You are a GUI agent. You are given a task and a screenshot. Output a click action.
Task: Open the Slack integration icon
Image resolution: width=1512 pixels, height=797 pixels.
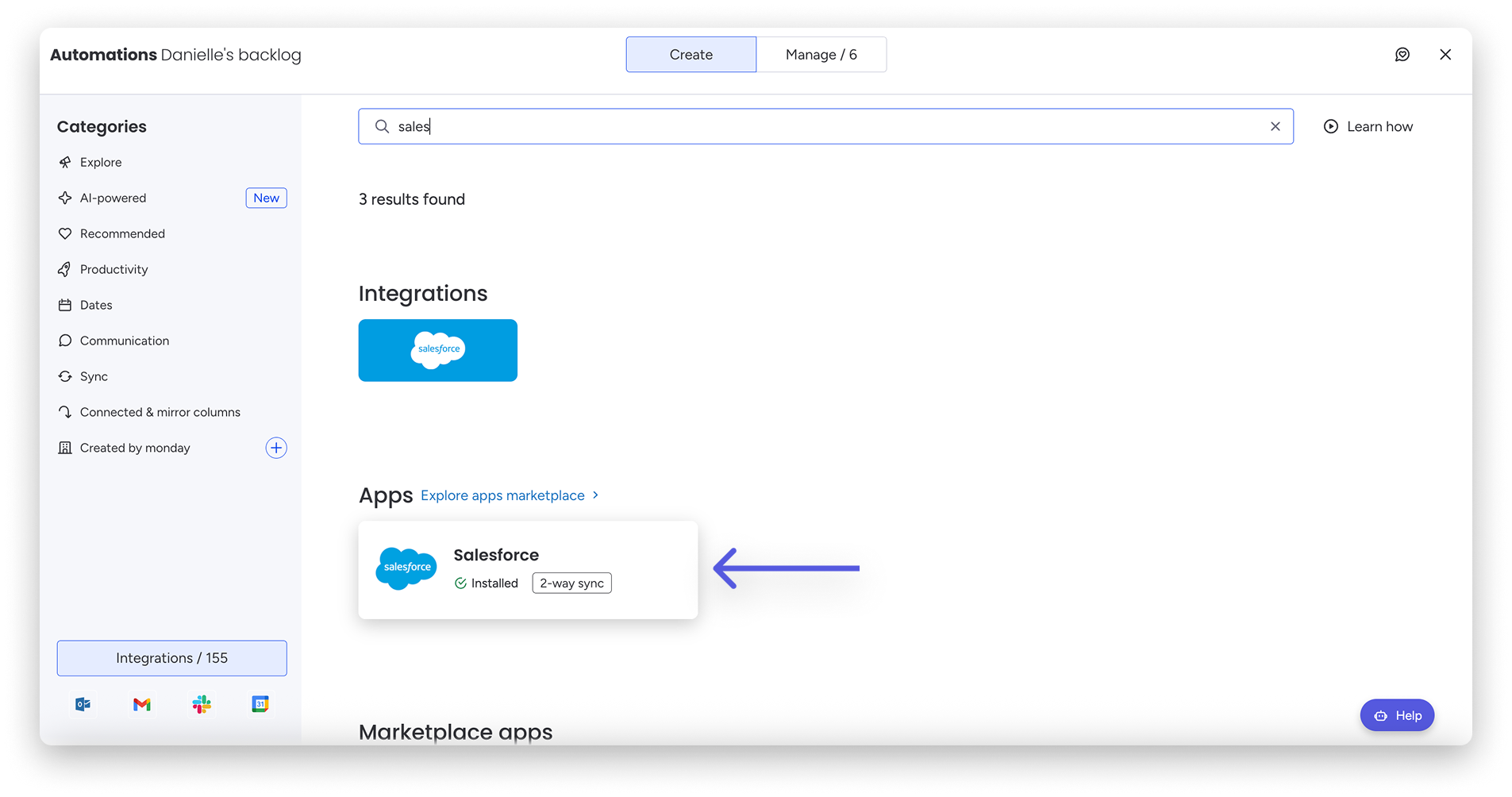[202, 704]
